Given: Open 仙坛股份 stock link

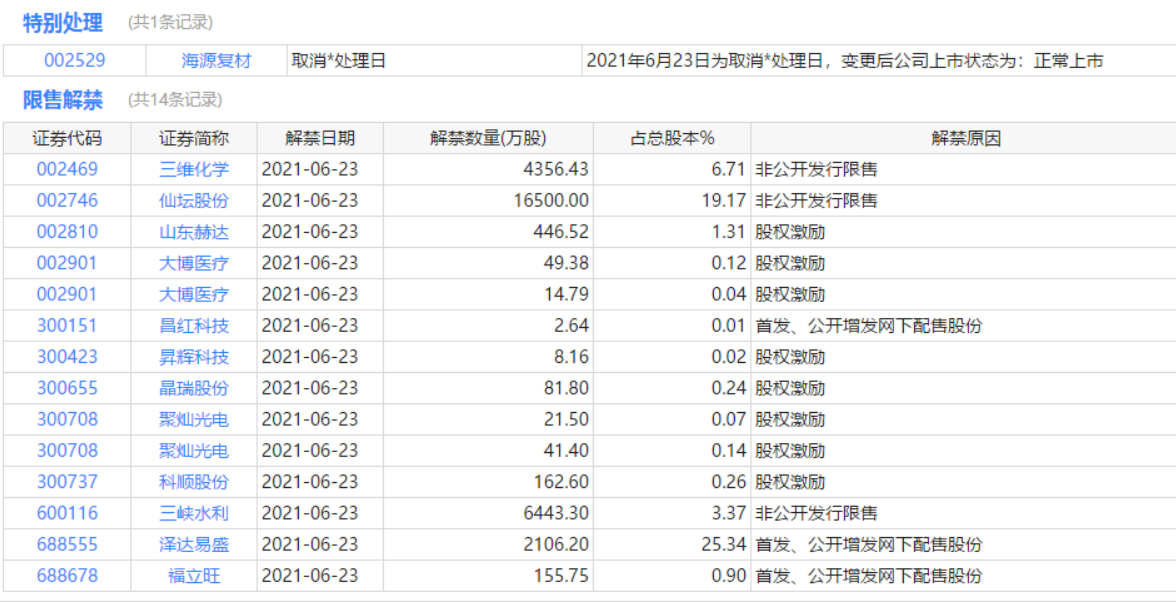Looking at the screenshot, I should 194,201.
